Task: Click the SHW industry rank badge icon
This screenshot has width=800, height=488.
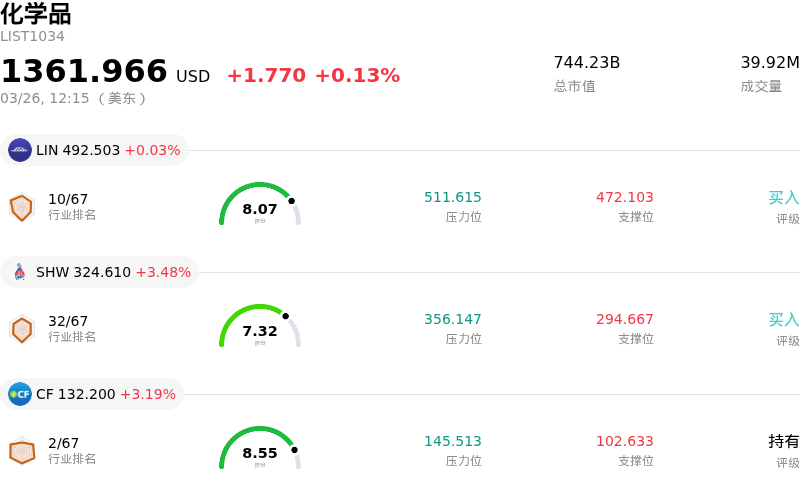Action: tap(21, 329)
